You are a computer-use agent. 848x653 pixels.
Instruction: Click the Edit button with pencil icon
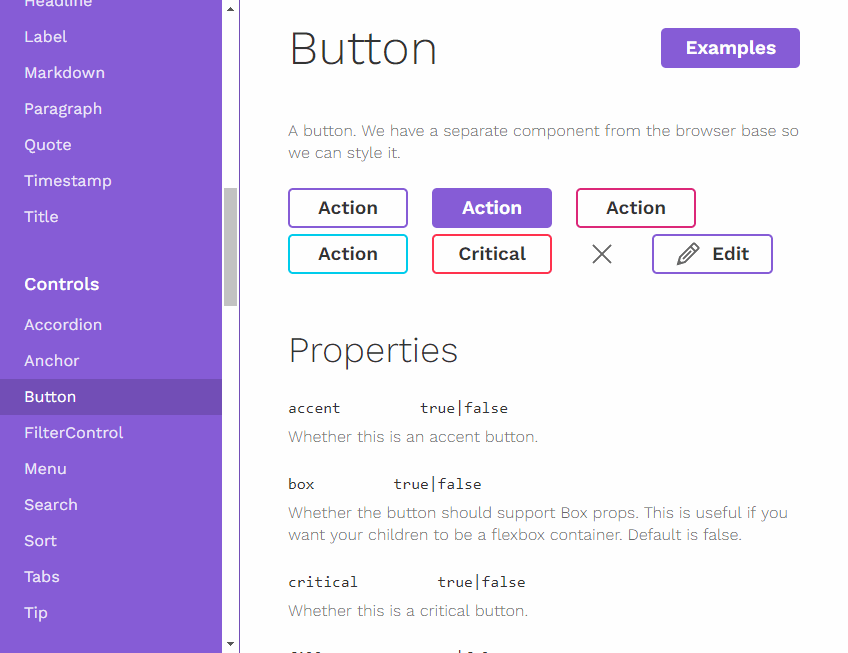click(712, 254)
